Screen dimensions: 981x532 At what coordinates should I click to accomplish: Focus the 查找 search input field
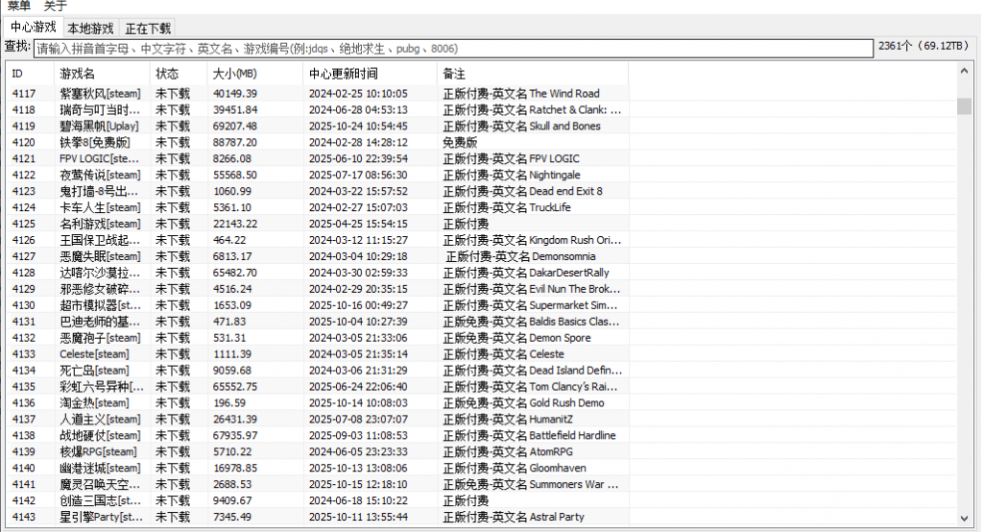point(453,49)
